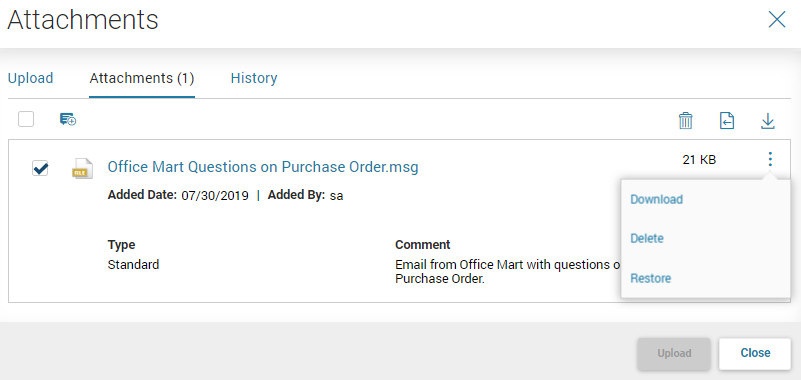Uncheck the Office Mart attachment checkbox
Viewport: 801px width, 380px height.
tap(40, 168)
